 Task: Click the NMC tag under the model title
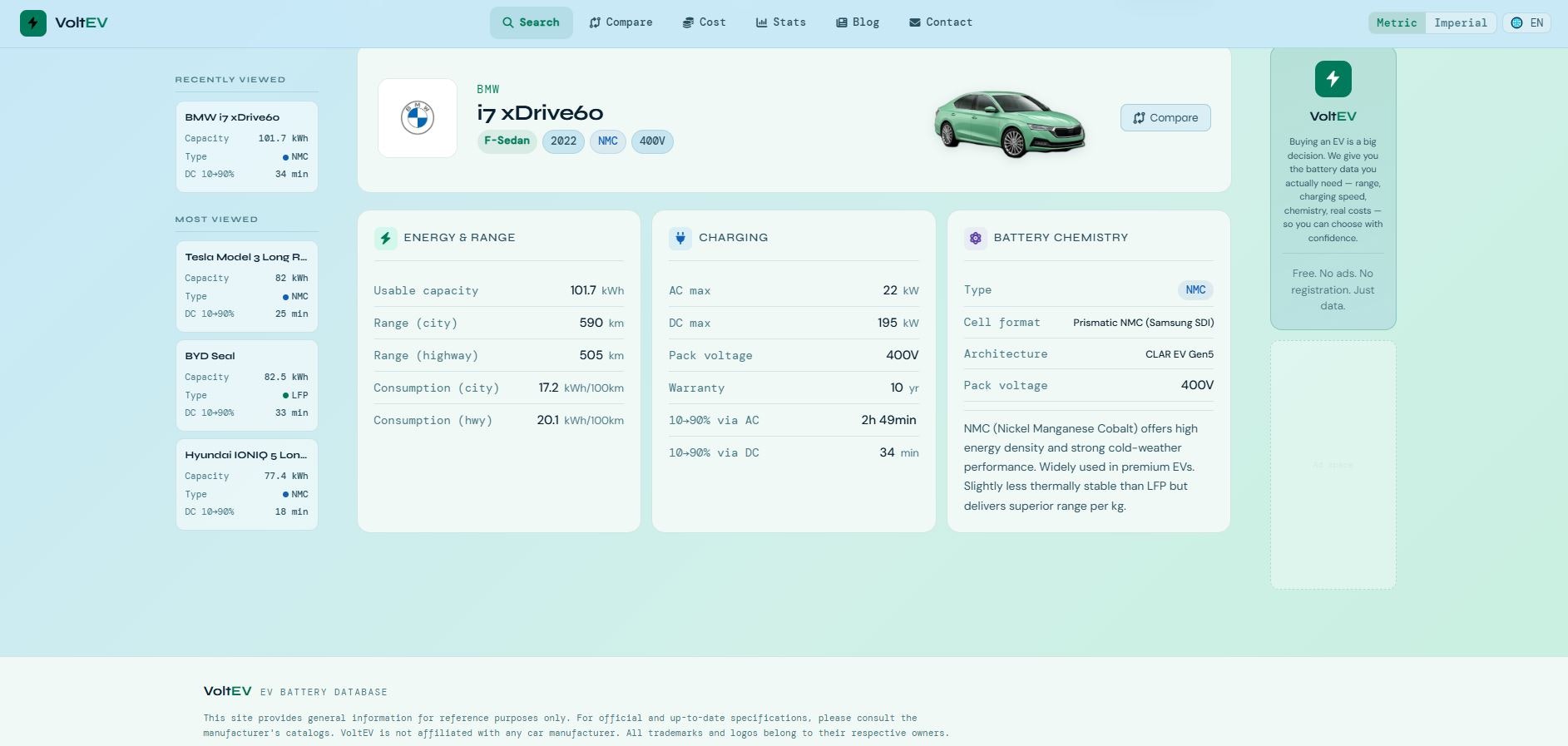click(608, 141)
